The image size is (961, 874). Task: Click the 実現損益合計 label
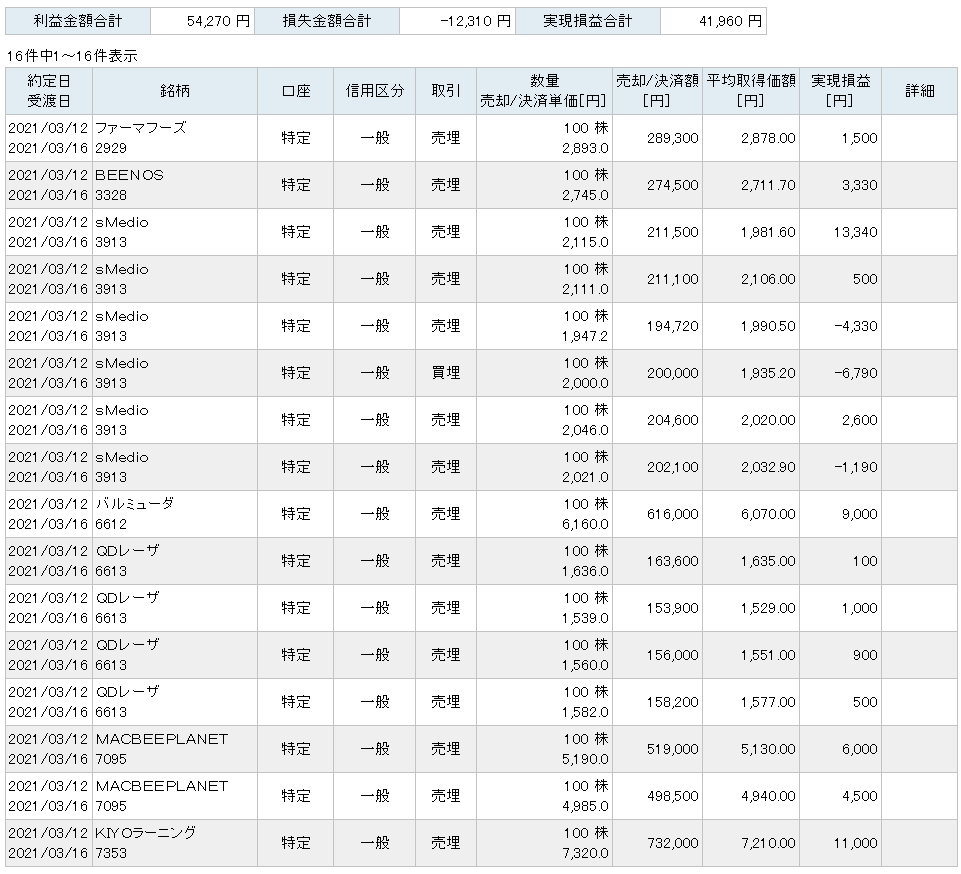point(588,21)
